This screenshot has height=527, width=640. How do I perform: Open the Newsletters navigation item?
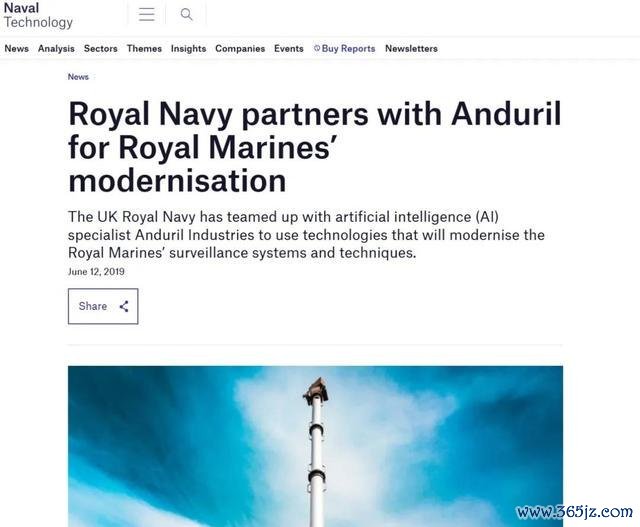point(411,49)
